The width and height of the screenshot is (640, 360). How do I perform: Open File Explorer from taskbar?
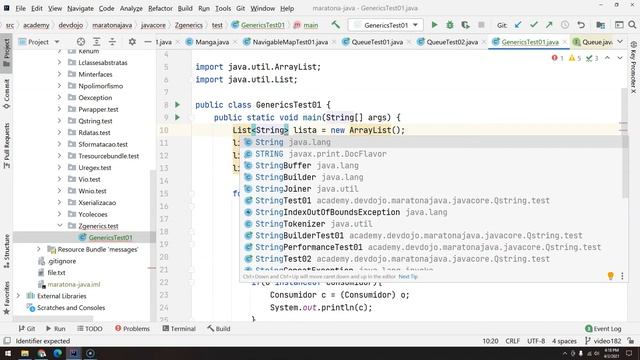[25, 353]
